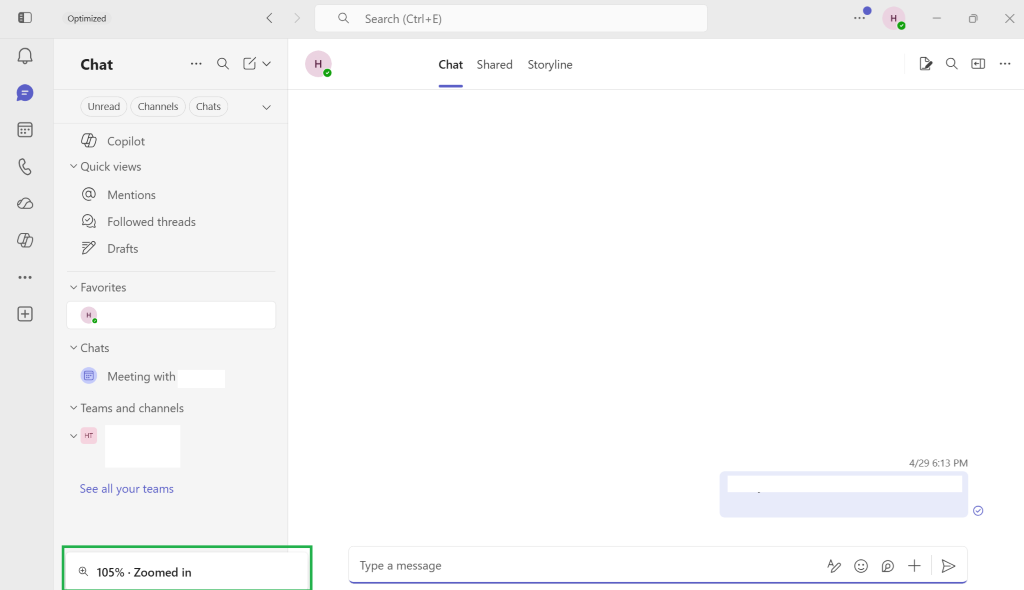Open the Calls phone icon
The image size is (1024, 590).
(x=25, y=167)
